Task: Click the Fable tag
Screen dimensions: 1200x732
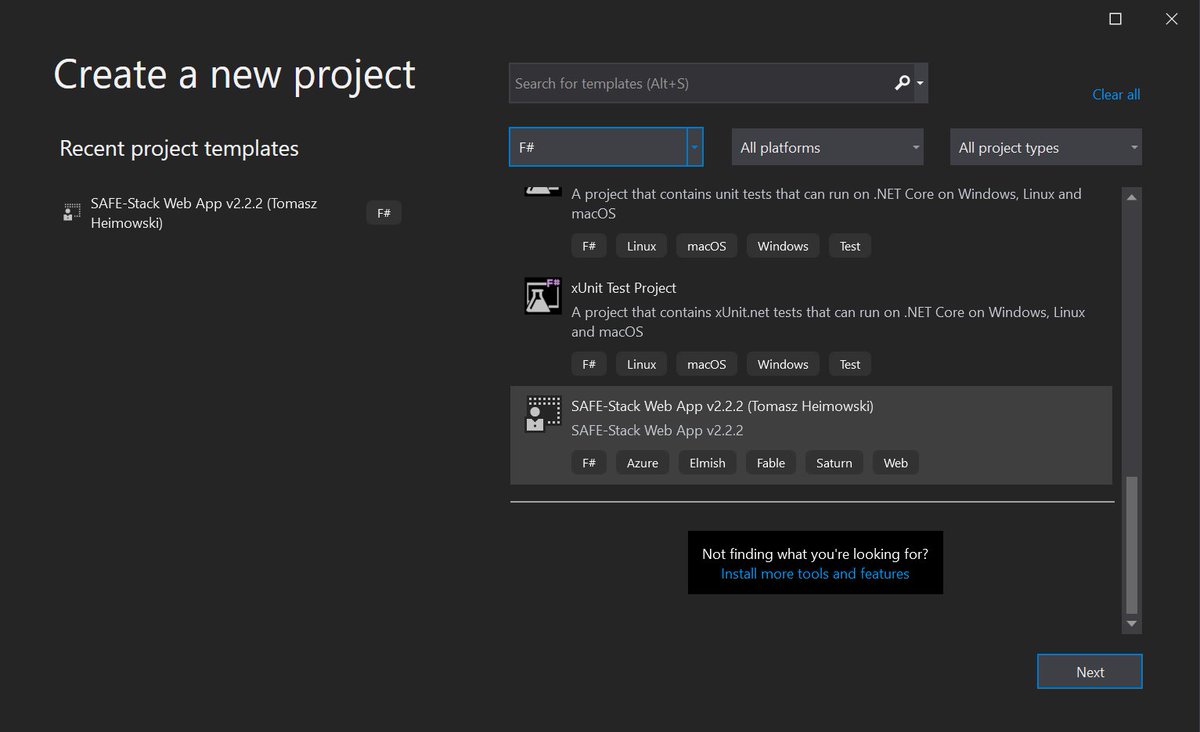Action: coord(771,463)
